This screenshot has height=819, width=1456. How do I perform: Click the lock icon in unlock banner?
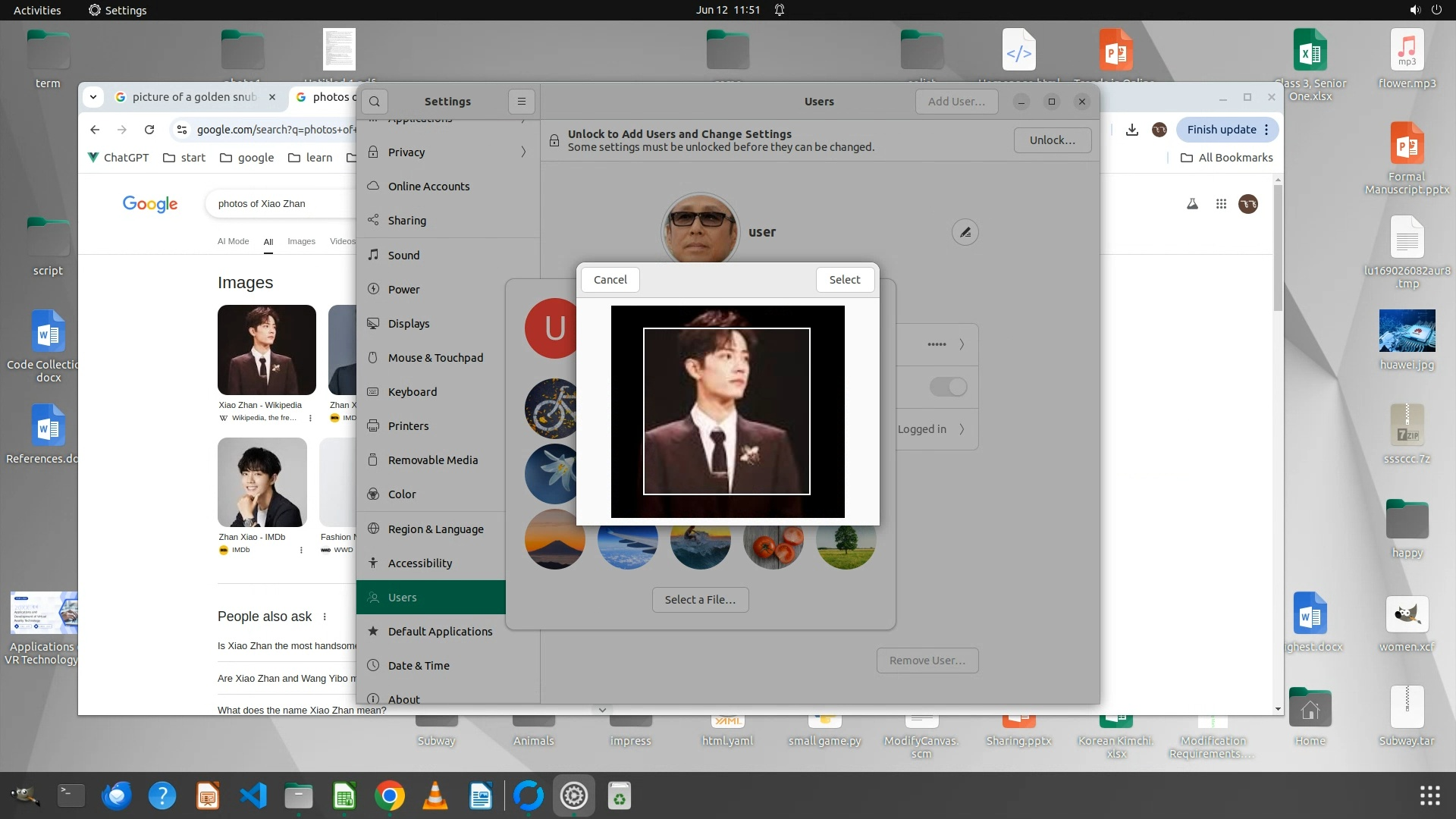coord(554,140)
